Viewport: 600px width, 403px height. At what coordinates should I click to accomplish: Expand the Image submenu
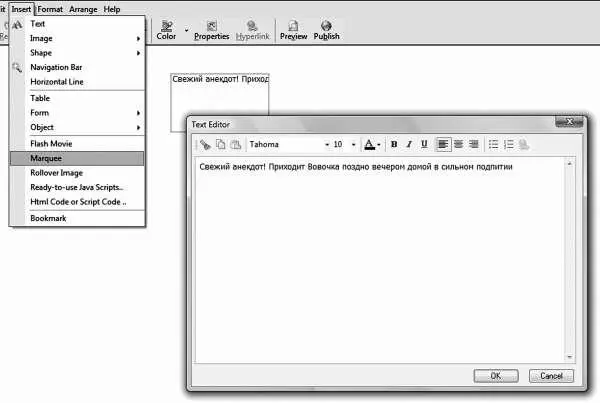coord(77,38)
